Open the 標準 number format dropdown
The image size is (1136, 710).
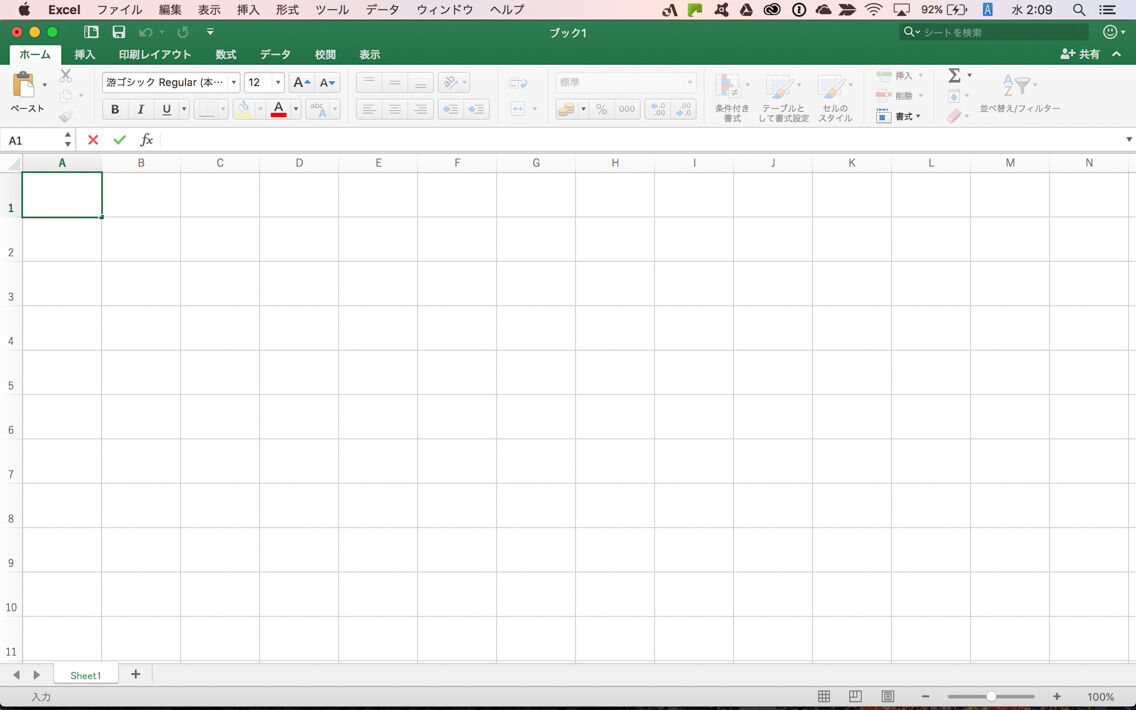[x=692, y=82]
